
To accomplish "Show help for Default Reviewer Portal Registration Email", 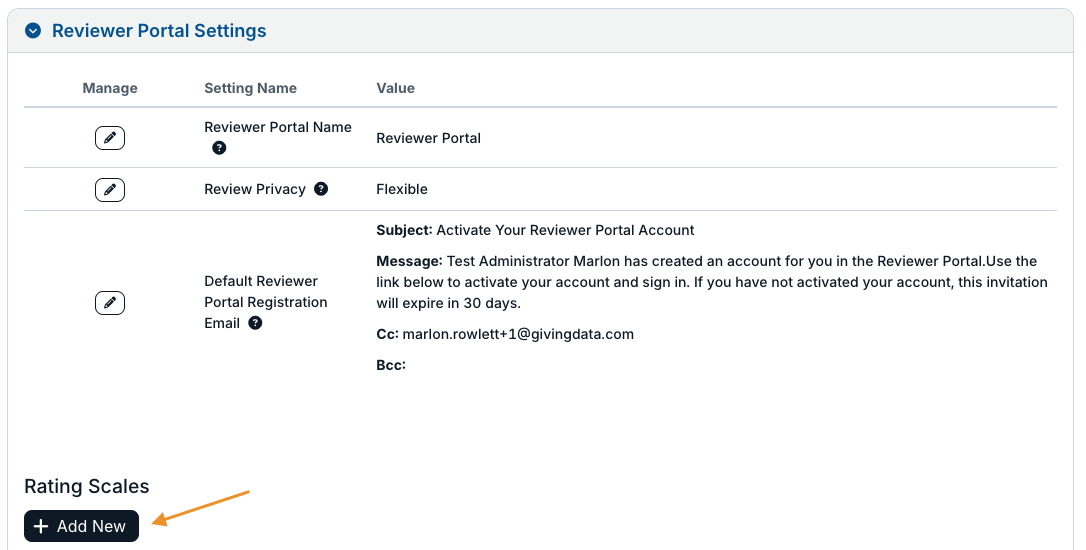I will pos(255,323).
